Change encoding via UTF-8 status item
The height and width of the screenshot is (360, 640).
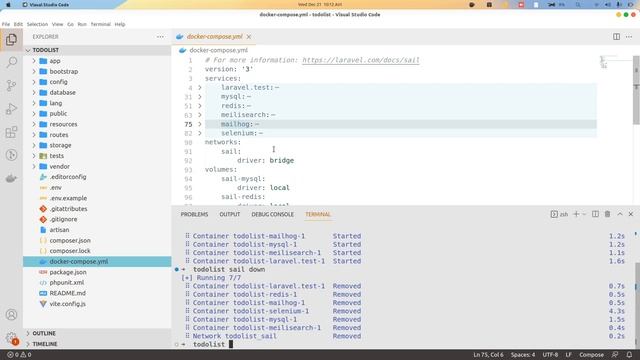(550, 355)
